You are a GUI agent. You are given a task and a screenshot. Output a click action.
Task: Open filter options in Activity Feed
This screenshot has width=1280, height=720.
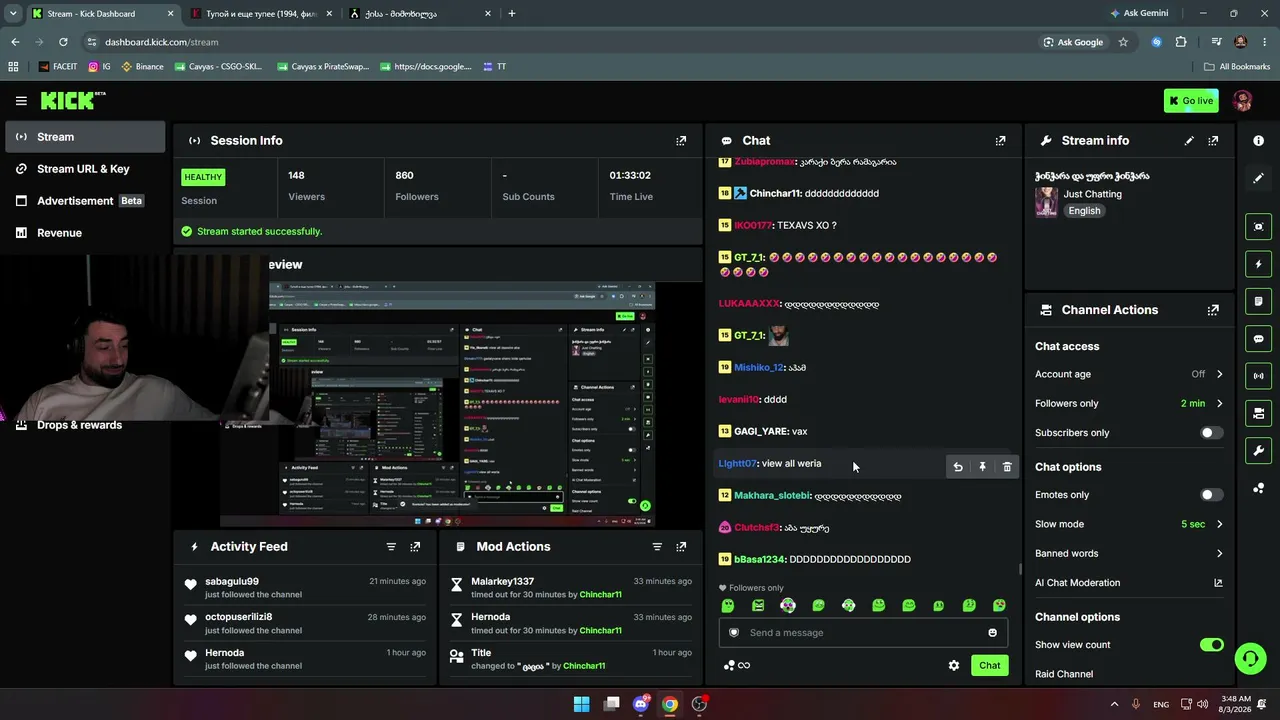[391, 547]
